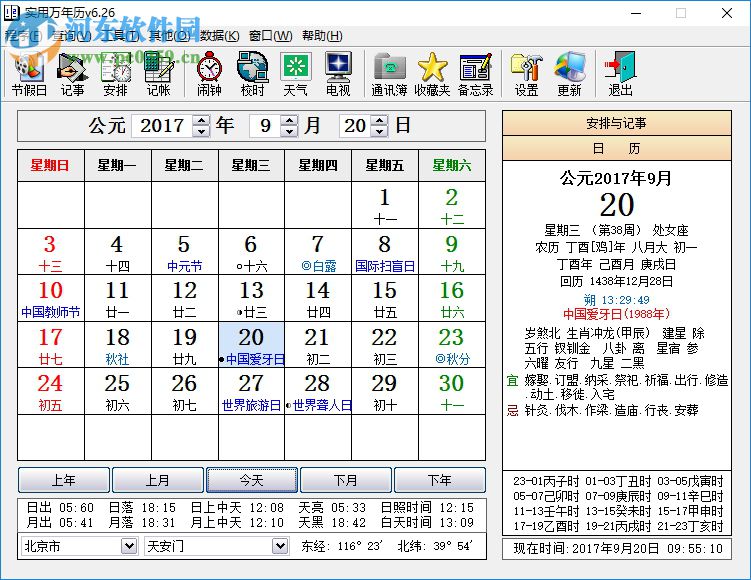Screen dimensions: 751x580
Task: Select September 27 世界旅游日 cell
Action: point(251,391)
